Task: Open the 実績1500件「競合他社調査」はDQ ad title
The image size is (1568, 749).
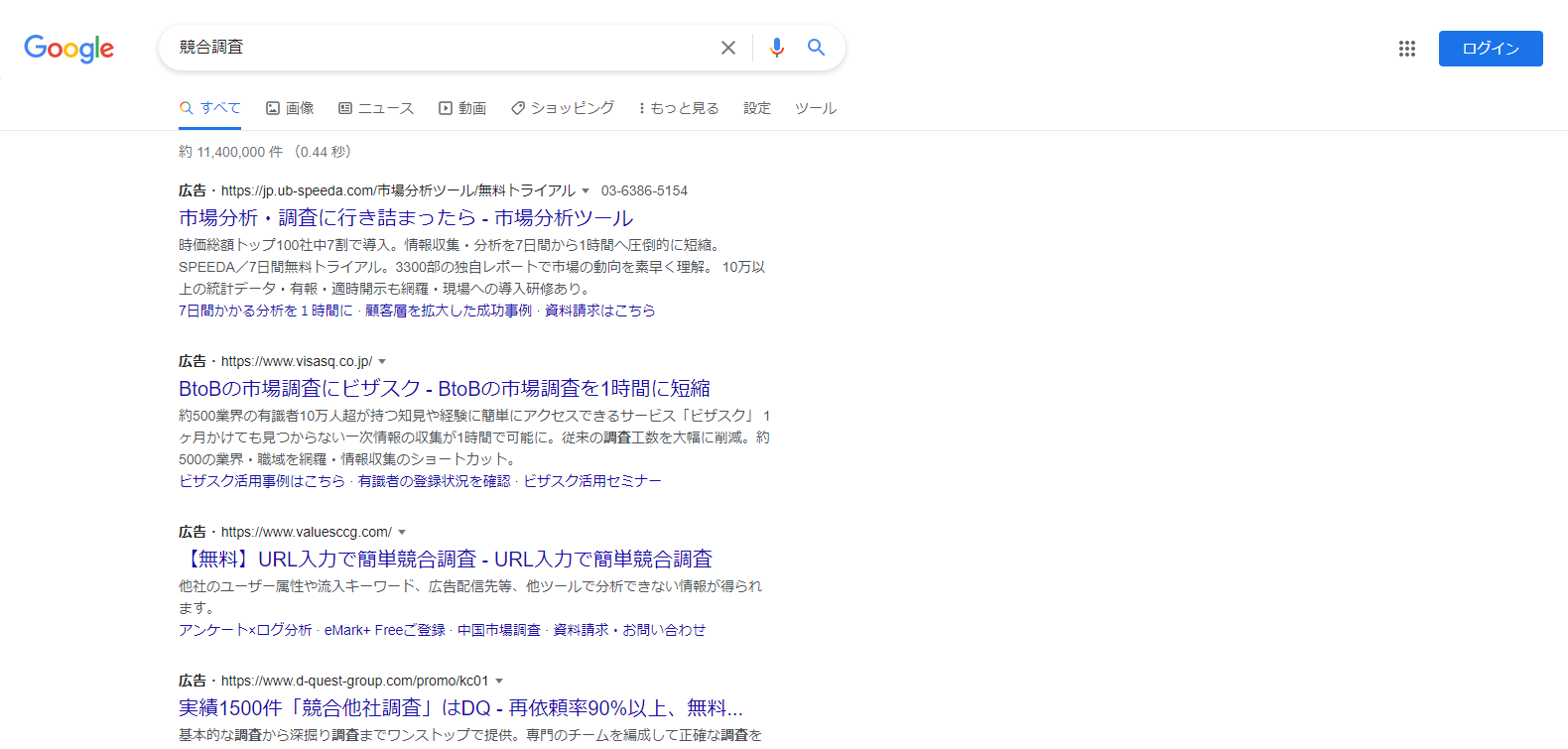Action: click(460, 707)
